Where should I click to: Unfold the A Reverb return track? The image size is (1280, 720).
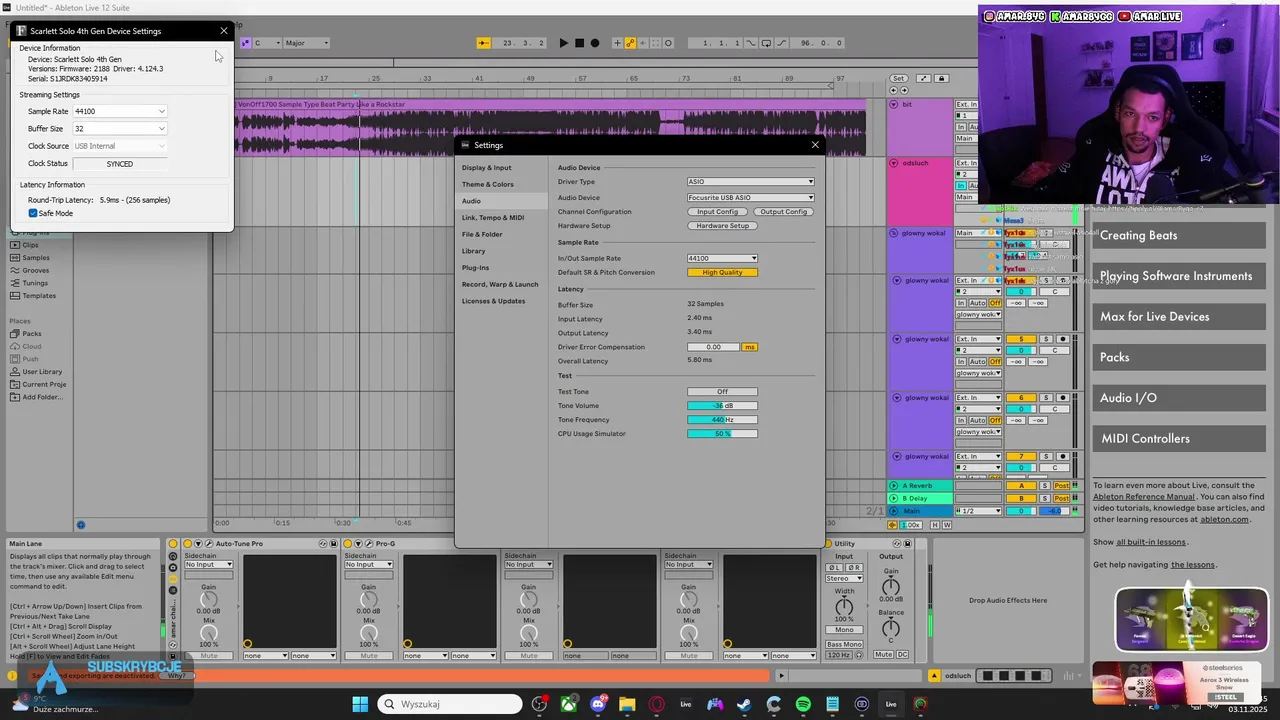[x=894, y=485]
